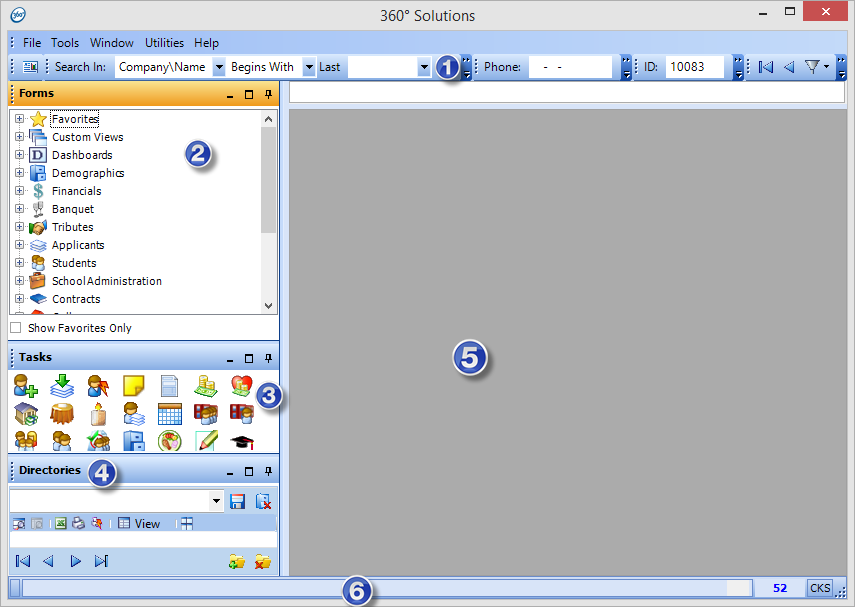Click the pencil on paper task icon
The height and width of the screenshot is (607, 855).
(x=206, y=441)
